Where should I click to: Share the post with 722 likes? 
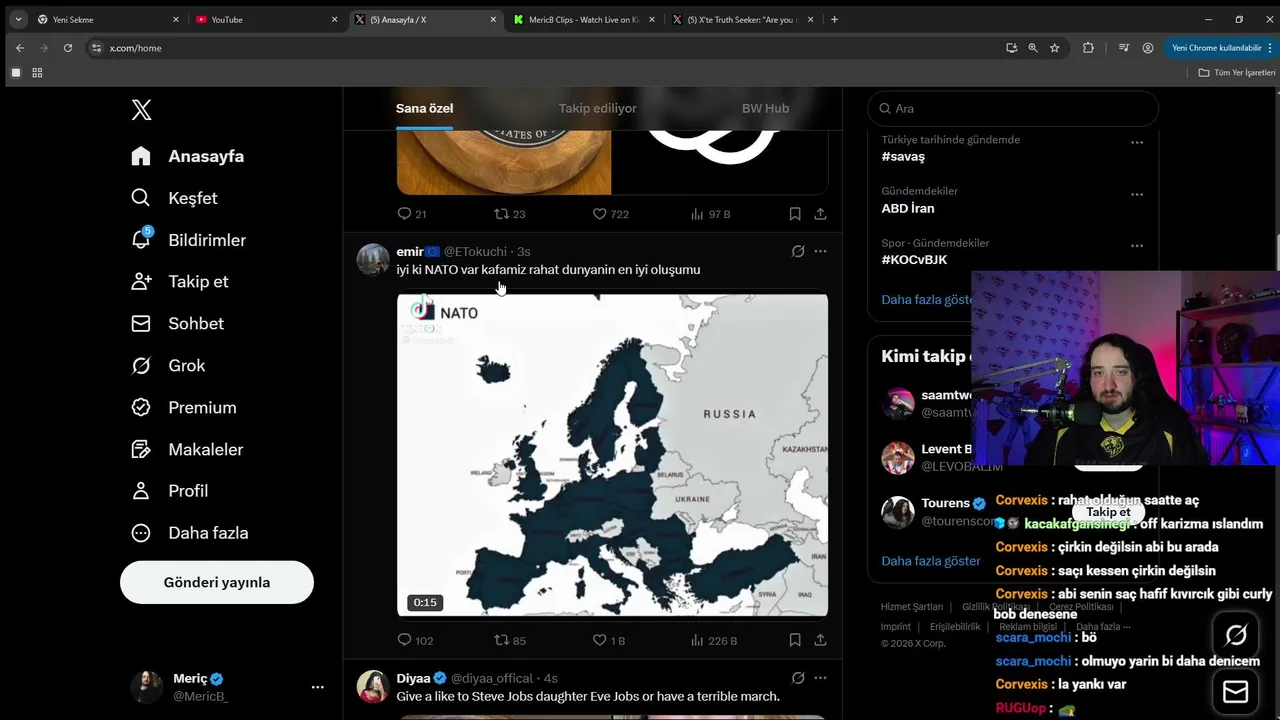click(x=820, y=214)
